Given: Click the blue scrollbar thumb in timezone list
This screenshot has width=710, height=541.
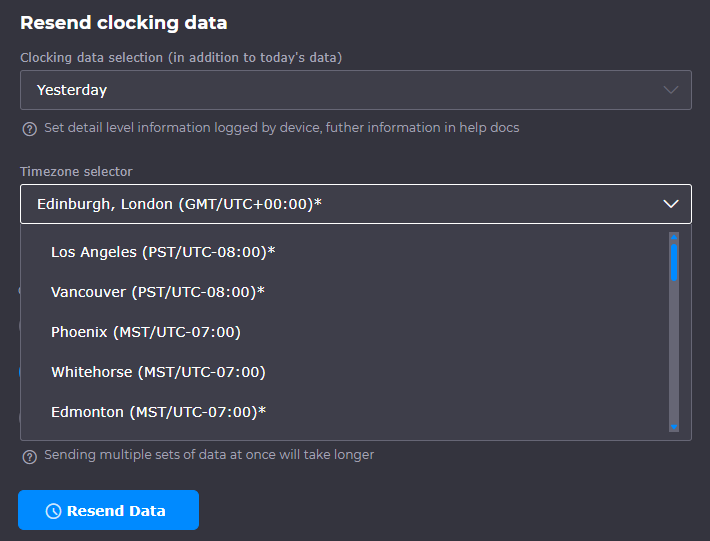Looking at the screenshot, I should [x=674, y=262].
